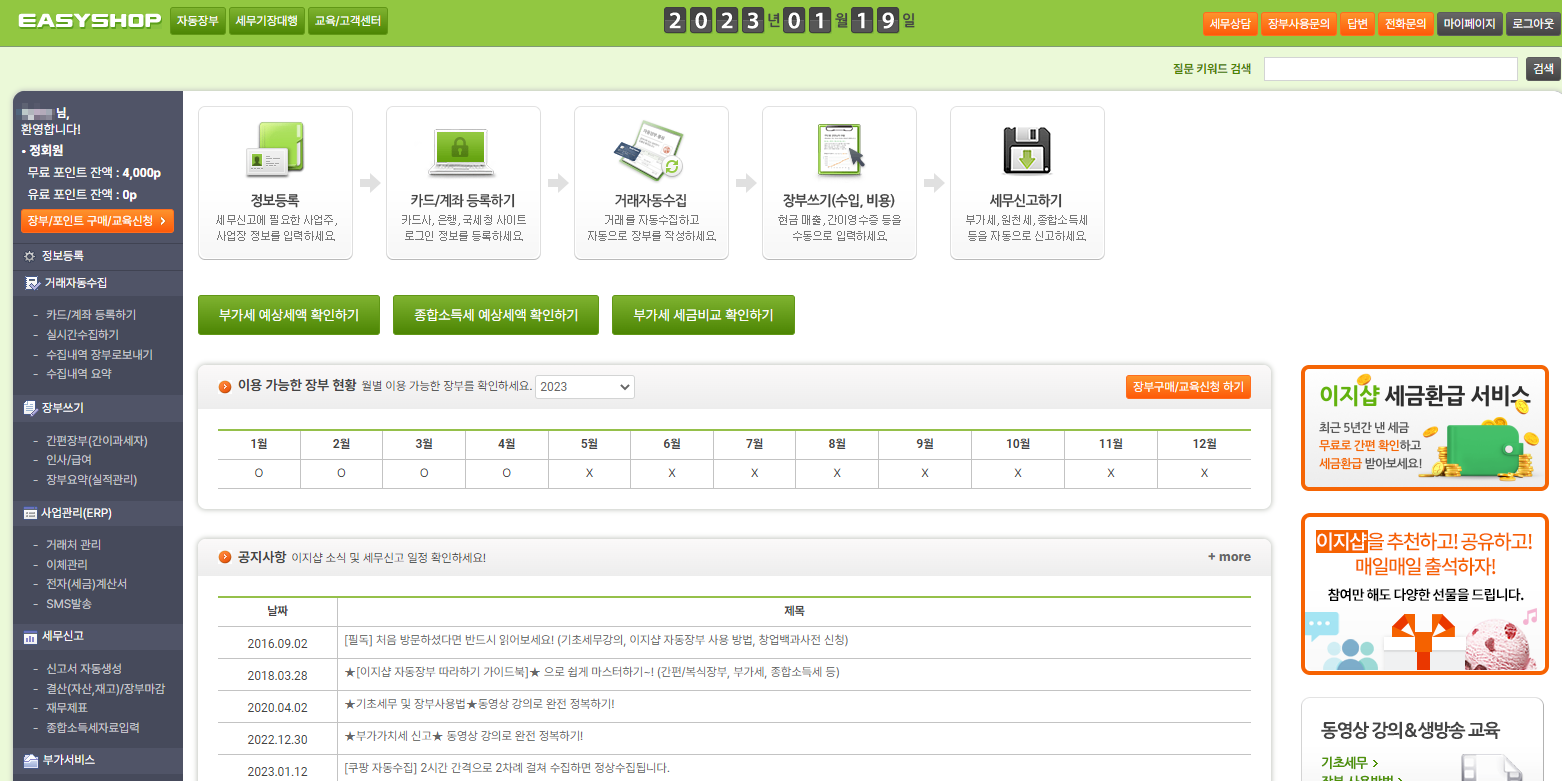Screen dimensions: 1562x781
Task: Open 2020.04.02 기초세무 및 장부사용법 notice
Action: click(479, 705)
